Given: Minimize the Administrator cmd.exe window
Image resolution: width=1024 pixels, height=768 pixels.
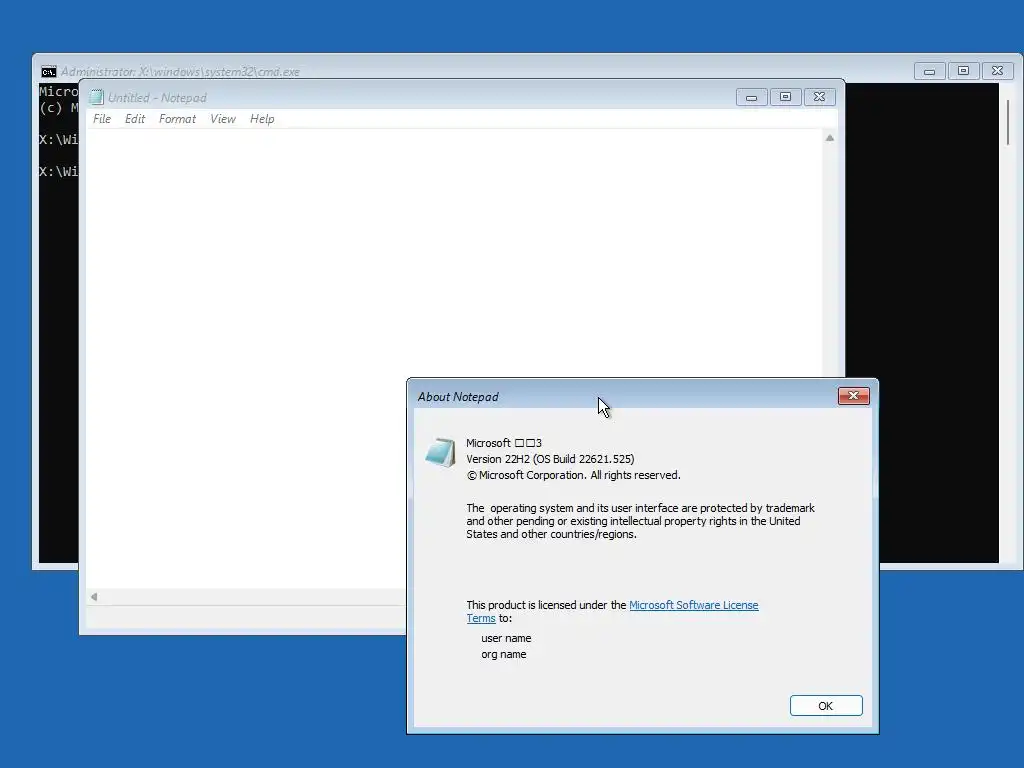Looking at the screenshot, I should click(929, 71).
